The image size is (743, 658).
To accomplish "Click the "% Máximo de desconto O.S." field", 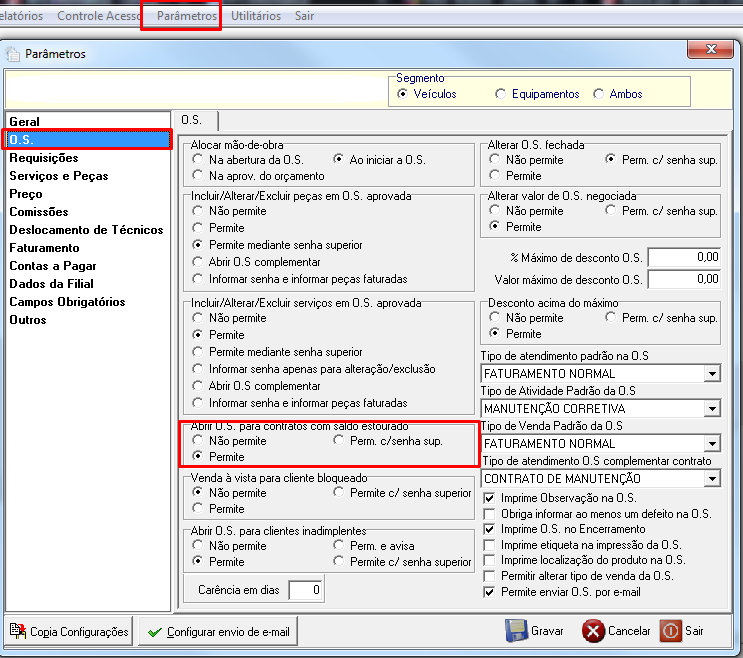I will pos(684,258).
